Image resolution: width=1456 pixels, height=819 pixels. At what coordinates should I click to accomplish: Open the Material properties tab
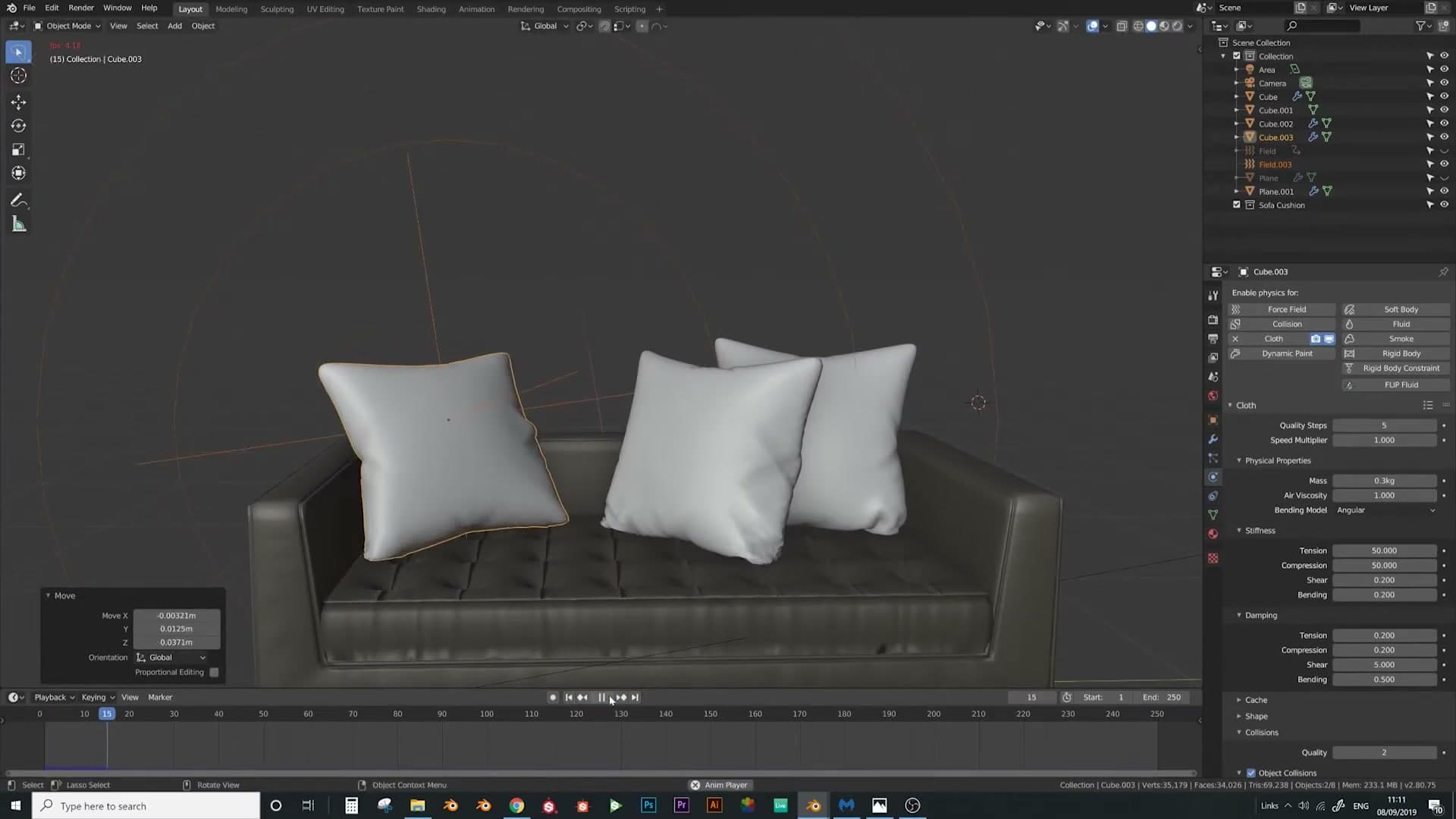1213,534
